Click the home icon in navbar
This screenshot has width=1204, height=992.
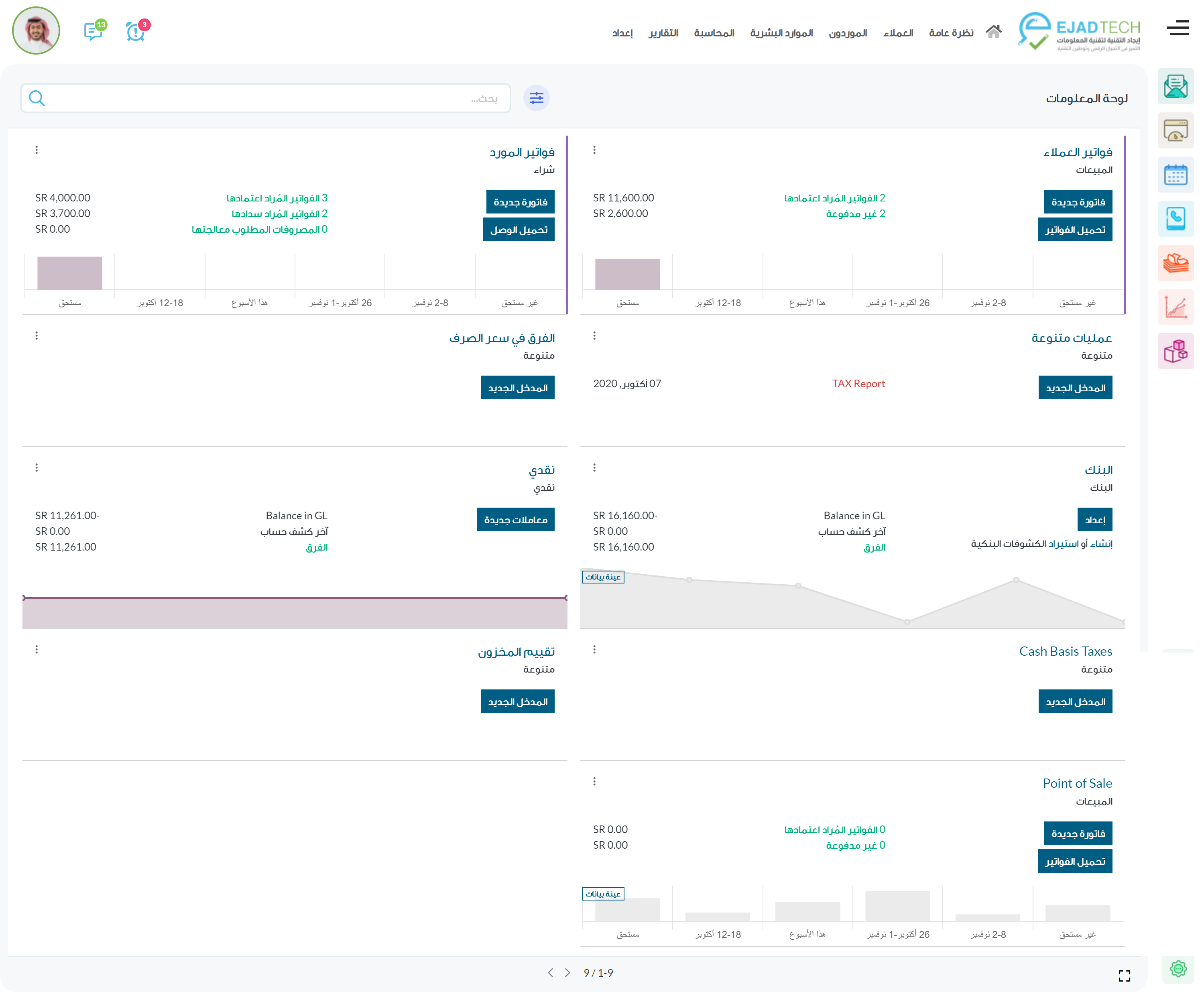(993, 32)
